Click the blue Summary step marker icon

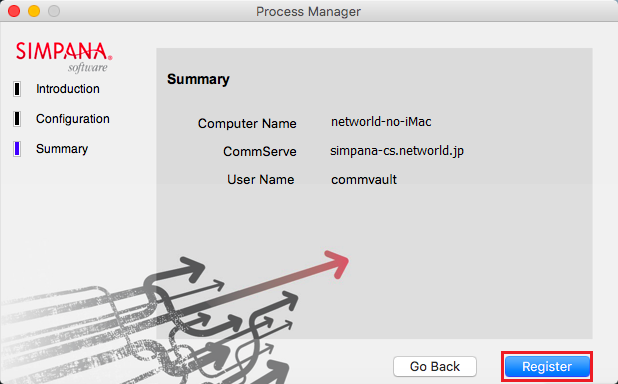click(17, 149)
